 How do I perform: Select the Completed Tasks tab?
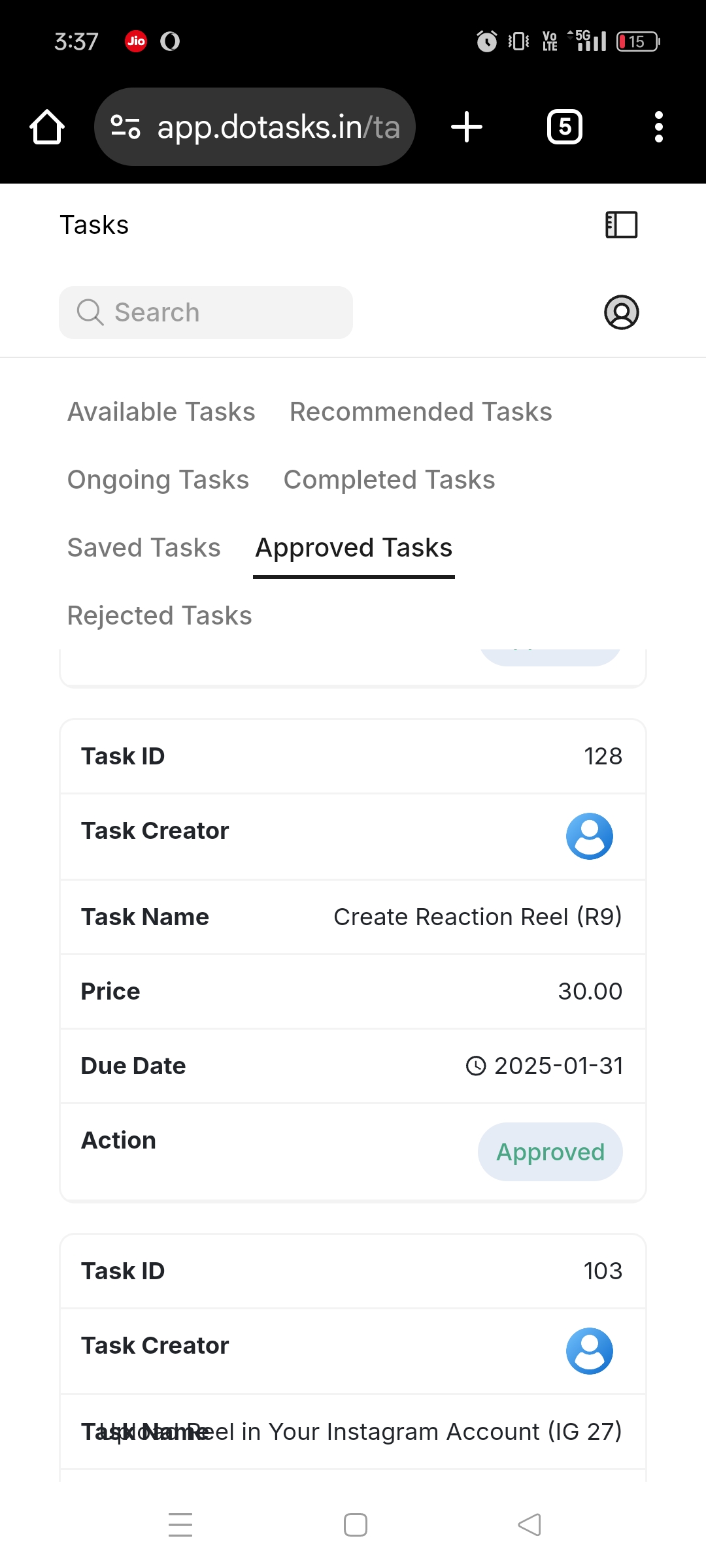point(390,480)
